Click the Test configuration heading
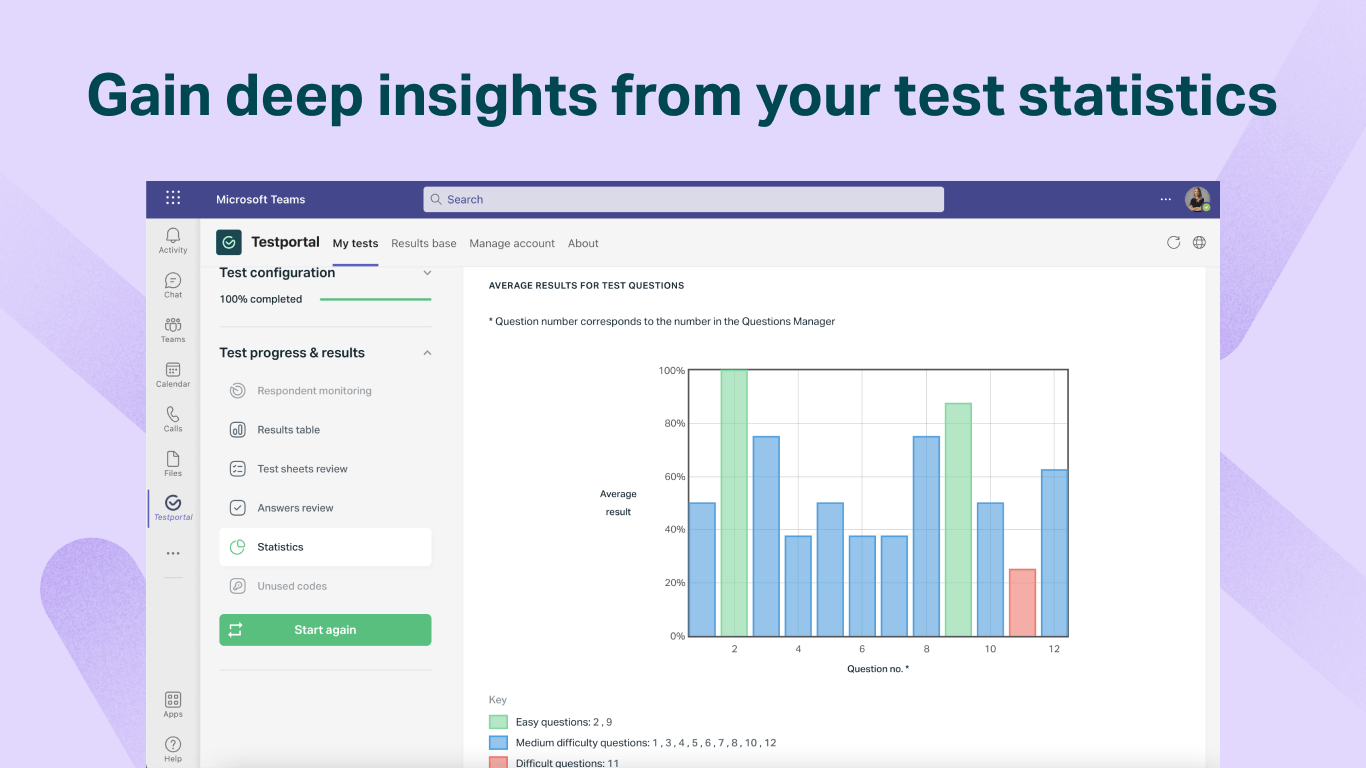 click(x=277, y=272)
